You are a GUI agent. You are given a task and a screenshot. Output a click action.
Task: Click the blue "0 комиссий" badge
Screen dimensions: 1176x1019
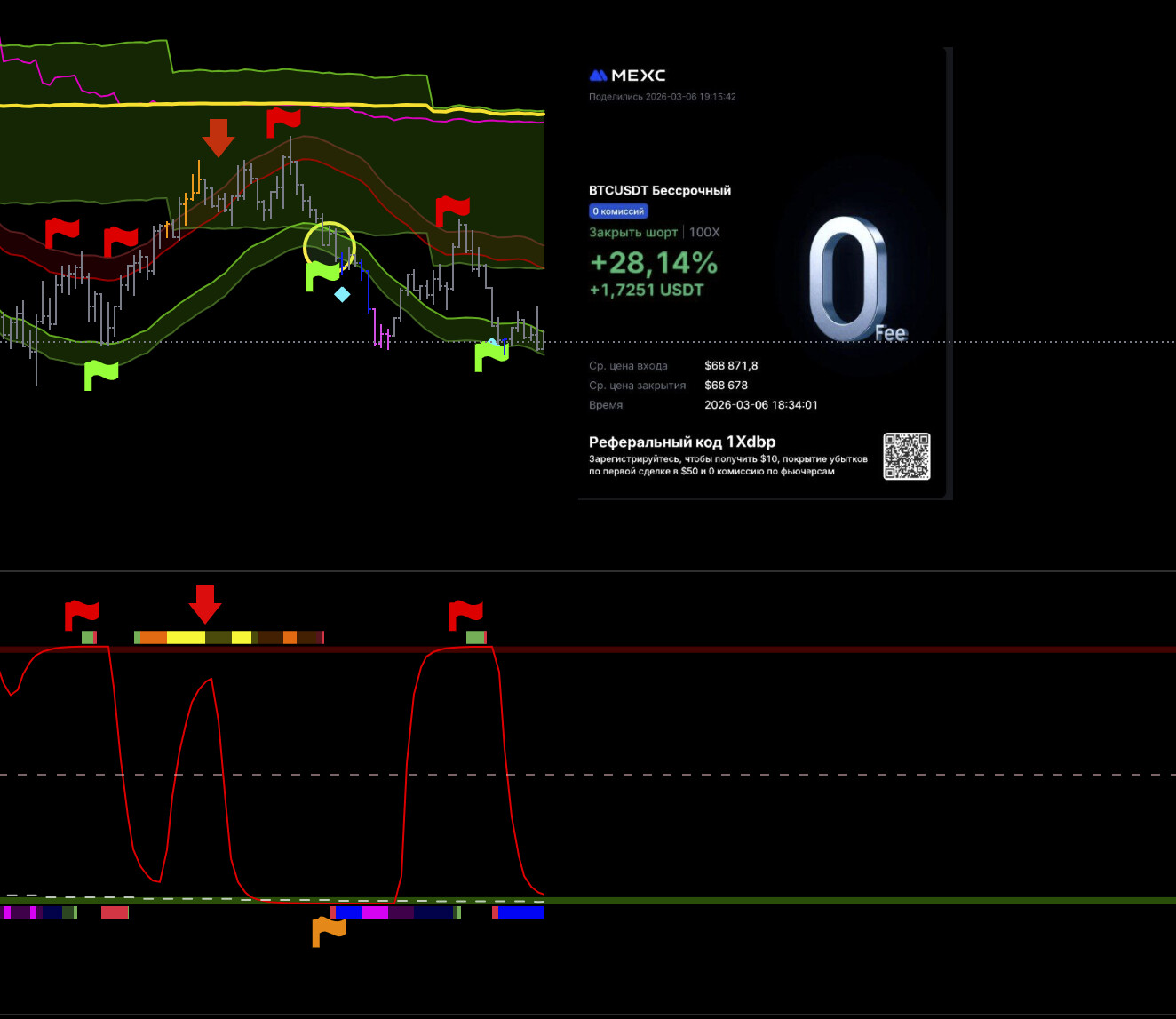click(x=618, y=211)
